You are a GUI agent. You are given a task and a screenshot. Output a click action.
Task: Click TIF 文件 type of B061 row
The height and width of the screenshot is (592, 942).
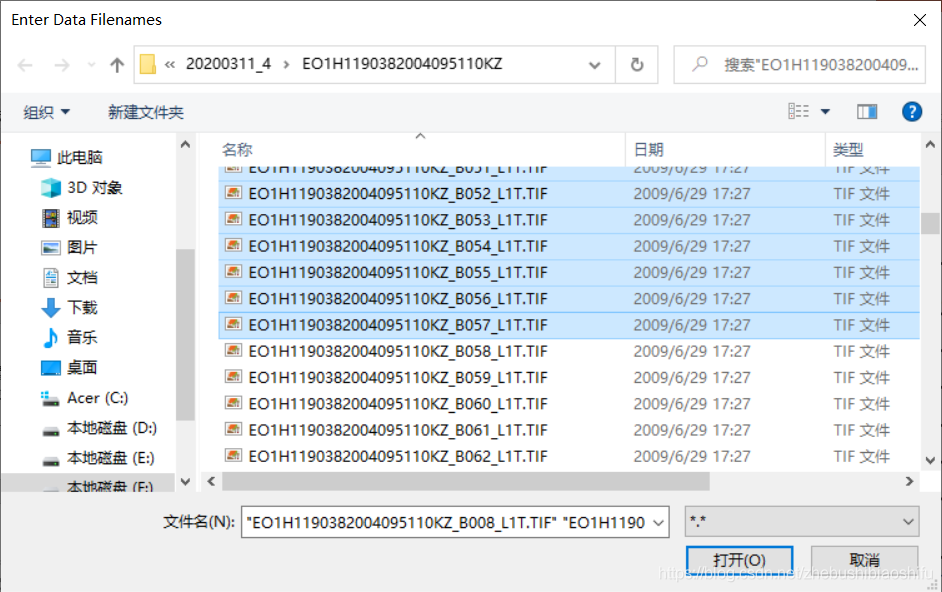pos(861,430)
